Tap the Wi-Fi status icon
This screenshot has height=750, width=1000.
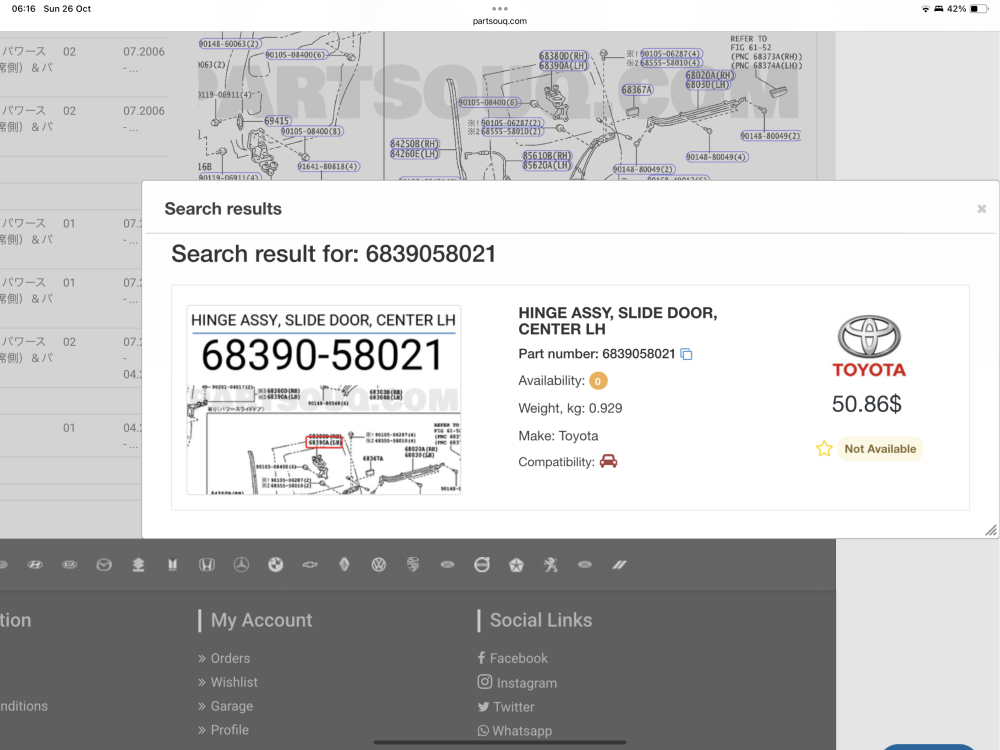(925, 9)
